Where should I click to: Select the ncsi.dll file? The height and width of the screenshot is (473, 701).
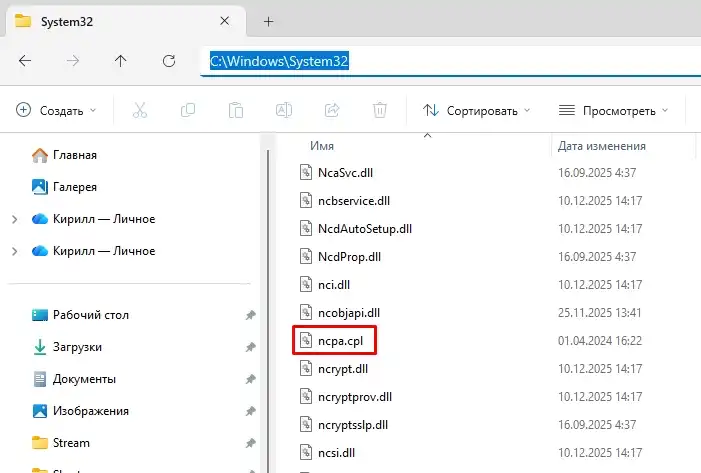point(336,453)
